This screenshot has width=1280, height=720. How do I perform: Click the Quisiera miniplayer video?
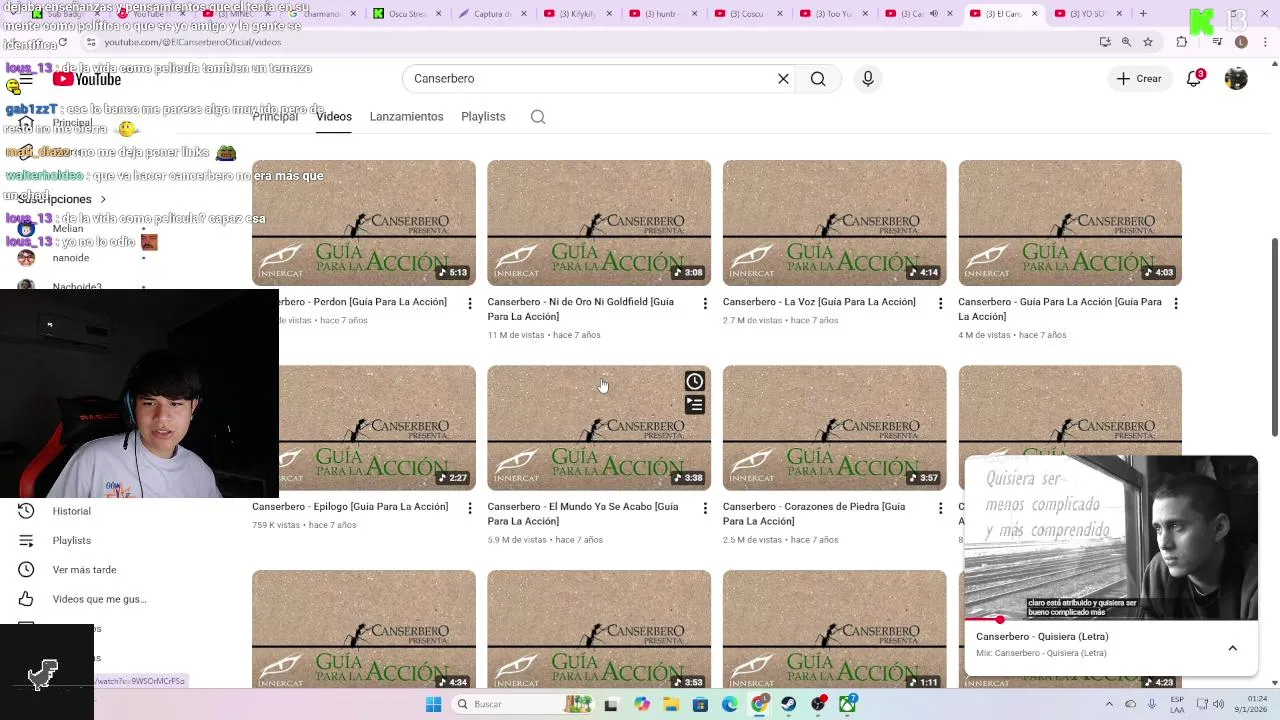[1110, 538]
